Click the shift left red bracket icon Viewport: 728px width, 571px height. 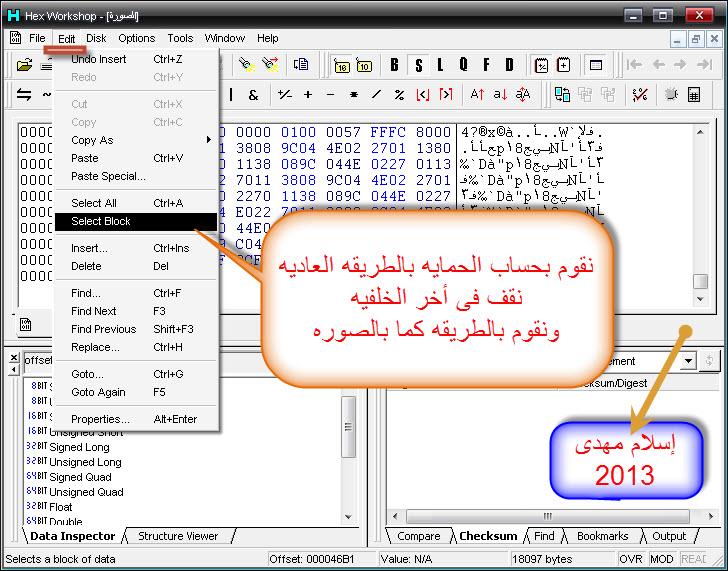pyautogui.click(x=422, y=95)
